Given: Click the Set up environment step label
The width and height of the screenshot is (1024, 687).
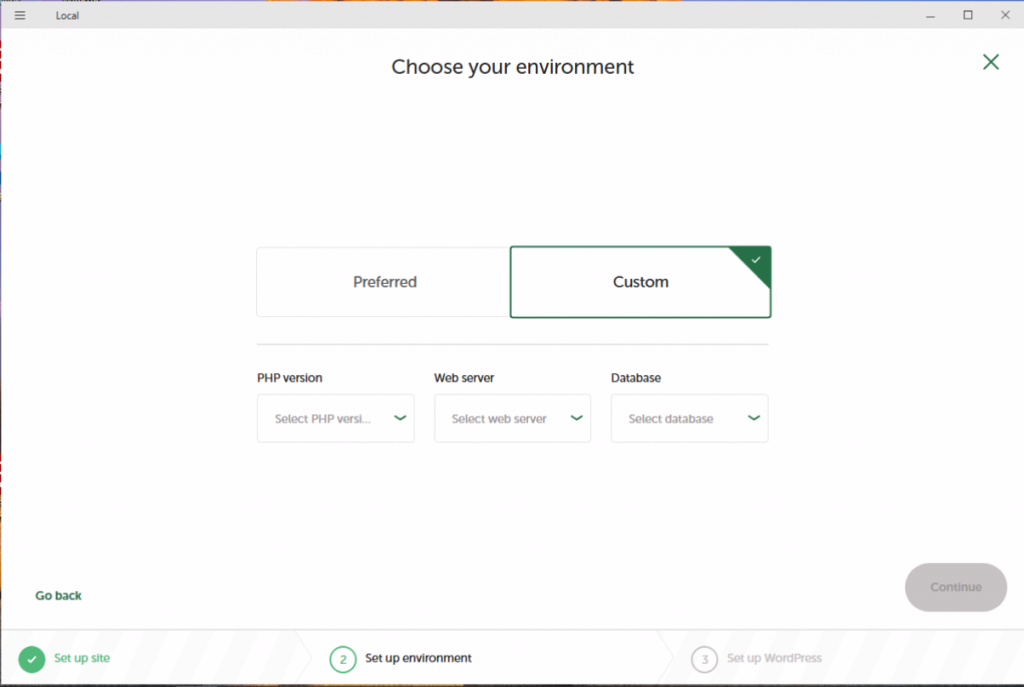Looking at the screenshot, I should tap(418, 658).
